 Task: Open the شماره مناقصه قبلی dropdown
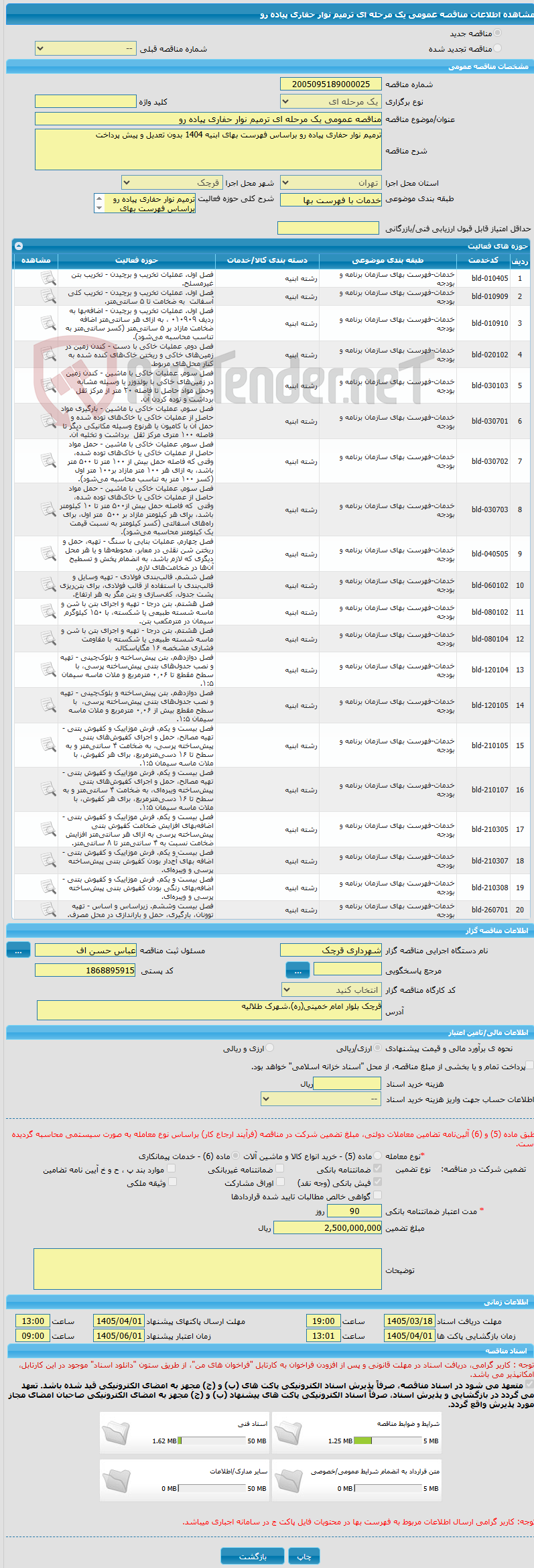(x=85, y=48)
